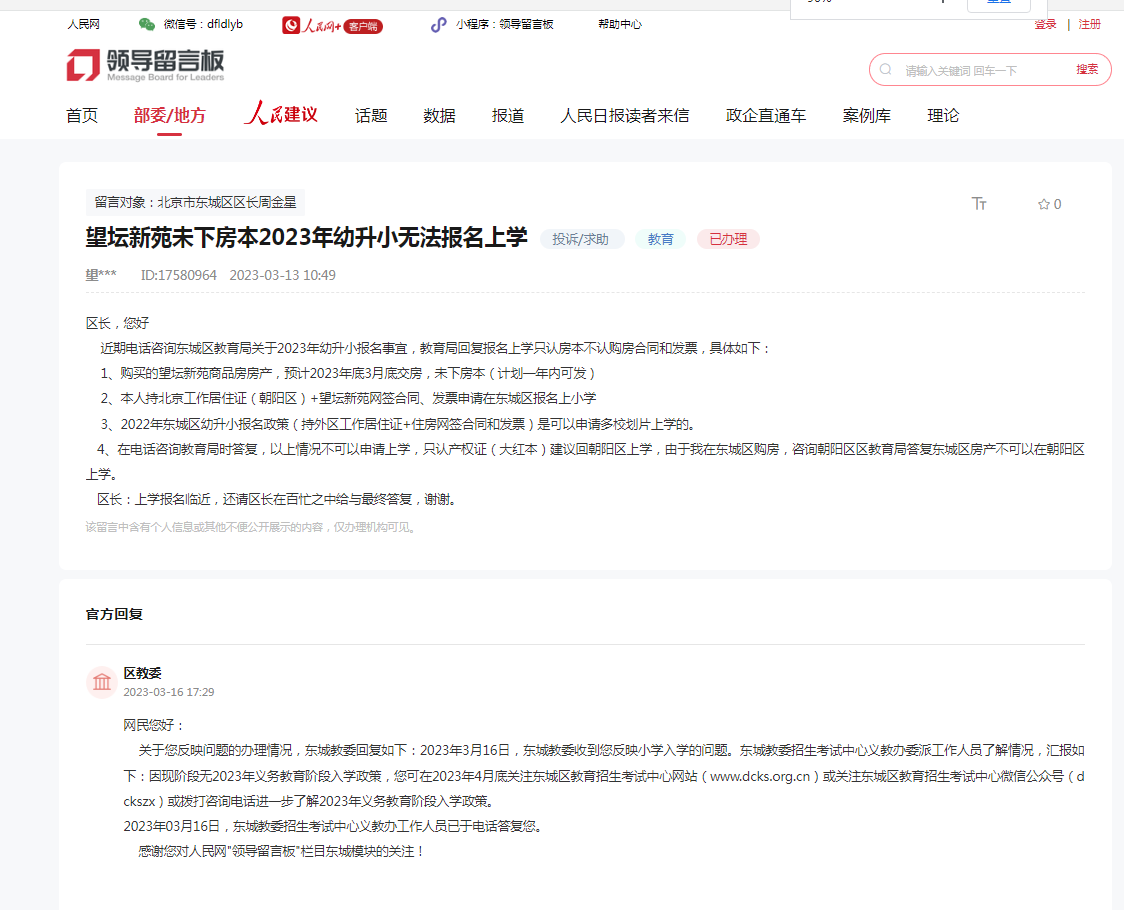Screen dimensions: 1124x910
Task: Click the 搜索 button
Action: click(1087, 70)
